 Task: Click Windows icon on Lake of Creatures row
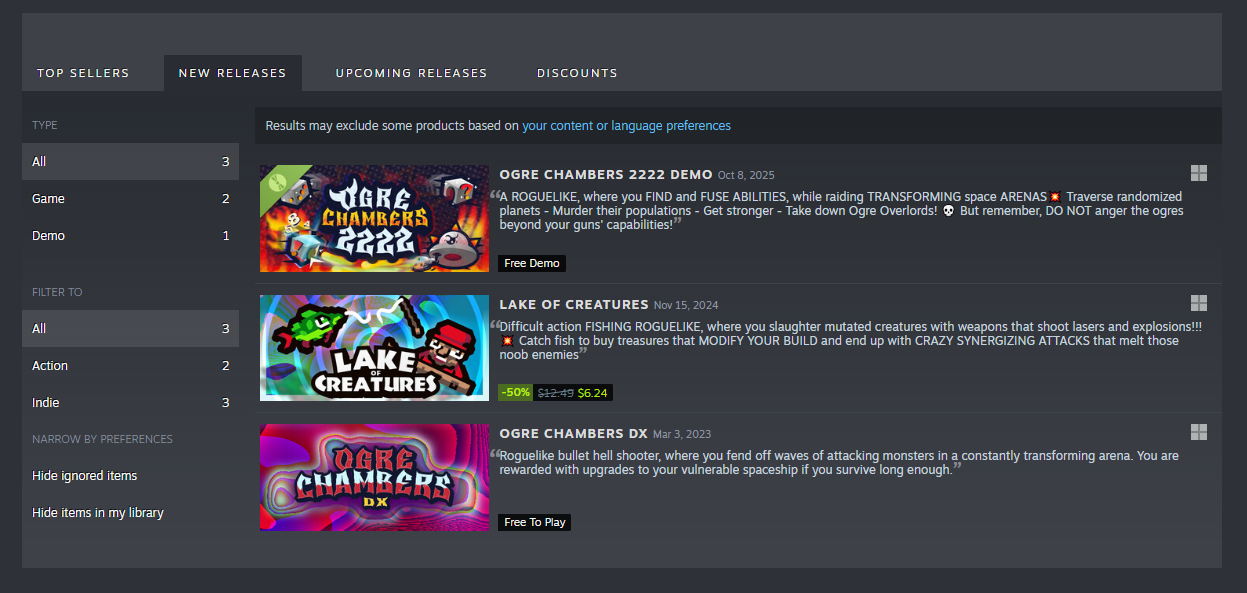coord(1199,303)
